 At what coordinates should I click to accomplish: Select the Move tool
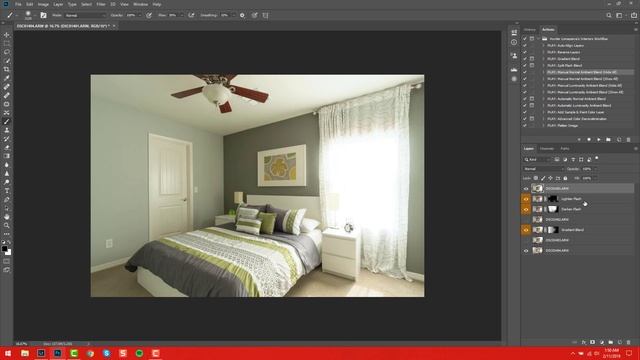[x=7, y=35]
